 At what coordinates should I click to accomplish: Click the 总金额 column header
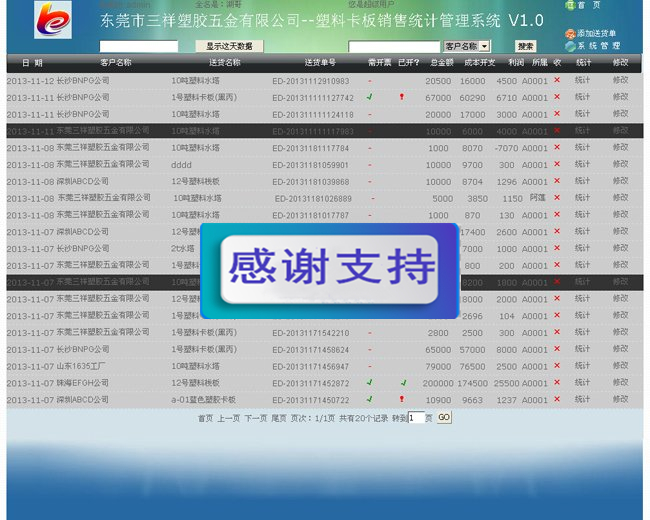coord(441,63)
